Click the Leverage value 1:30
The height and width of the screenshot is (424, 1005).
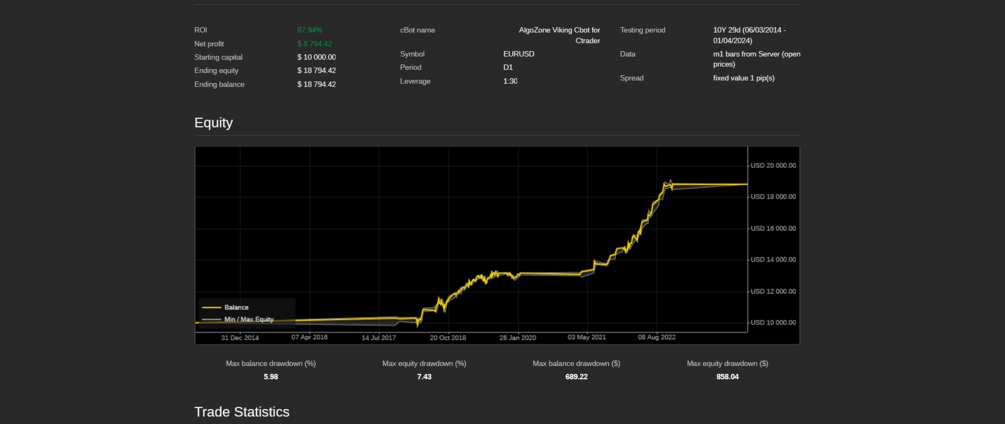coord(511,81)
